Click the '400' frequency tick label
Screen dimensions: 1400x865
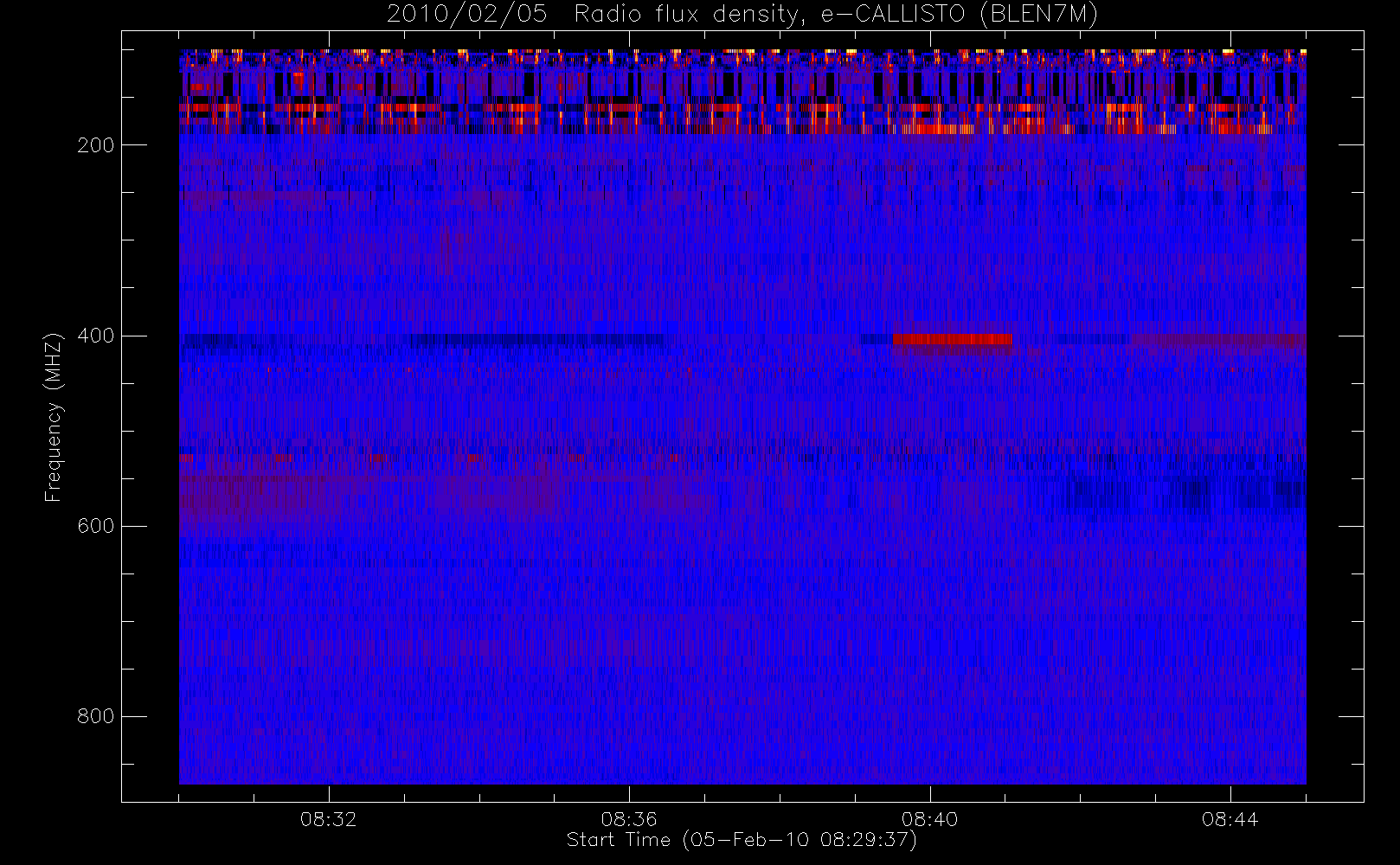pyautogui.click(x=96, y=336)
